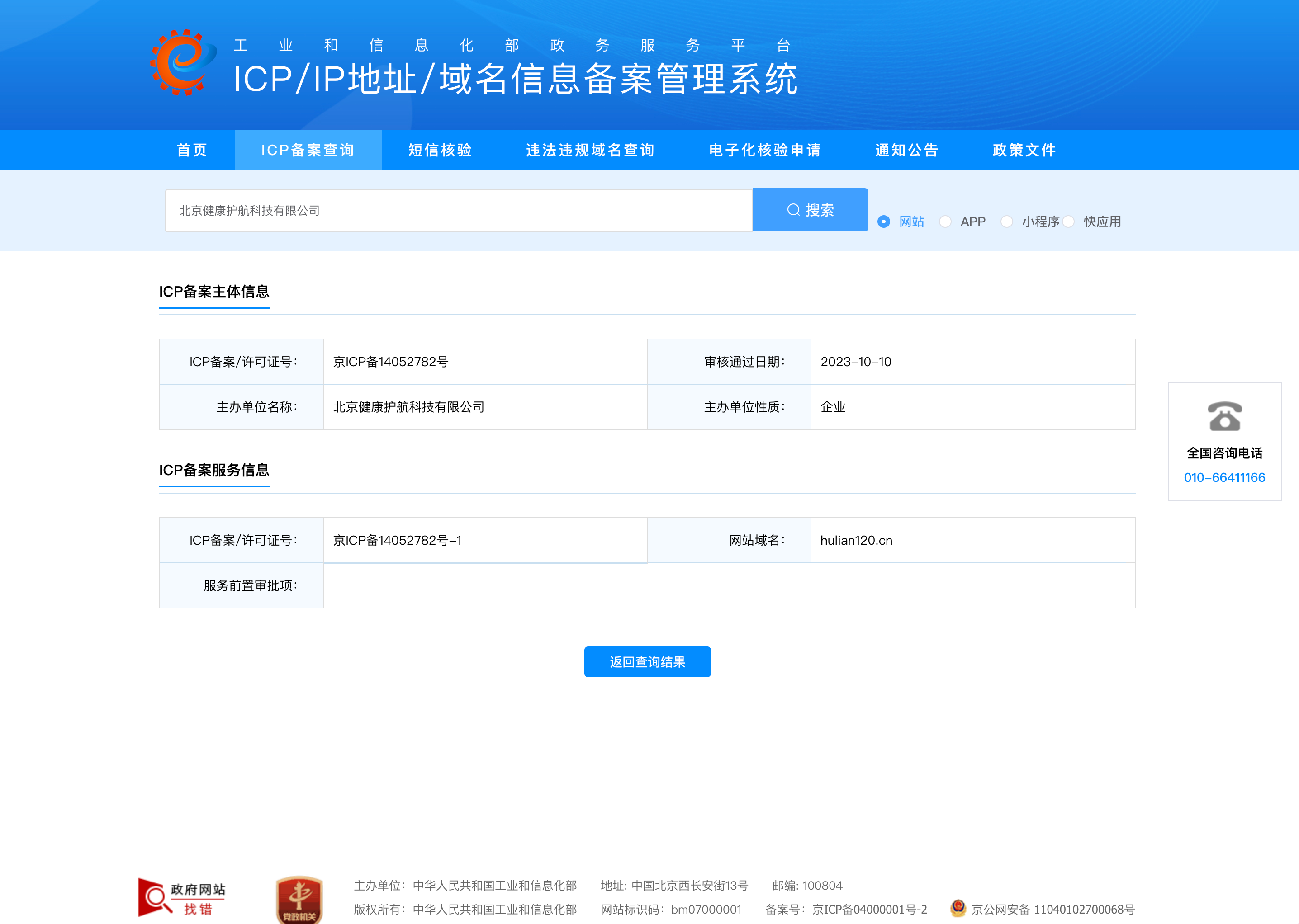Select the 快应用 radio button
Screen dimensions: 1299x924
point(1068,222)
